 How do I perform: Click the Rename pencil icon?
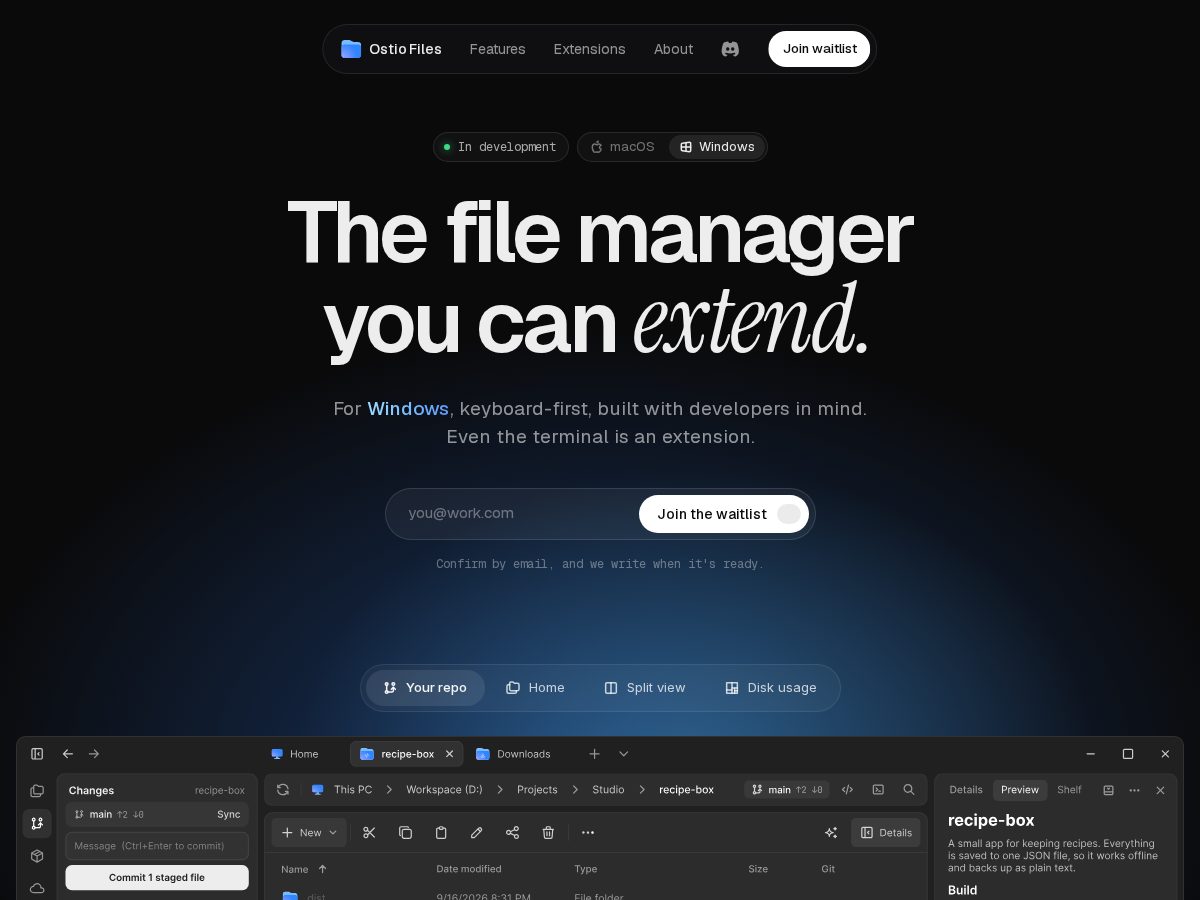tap(477, 832)
